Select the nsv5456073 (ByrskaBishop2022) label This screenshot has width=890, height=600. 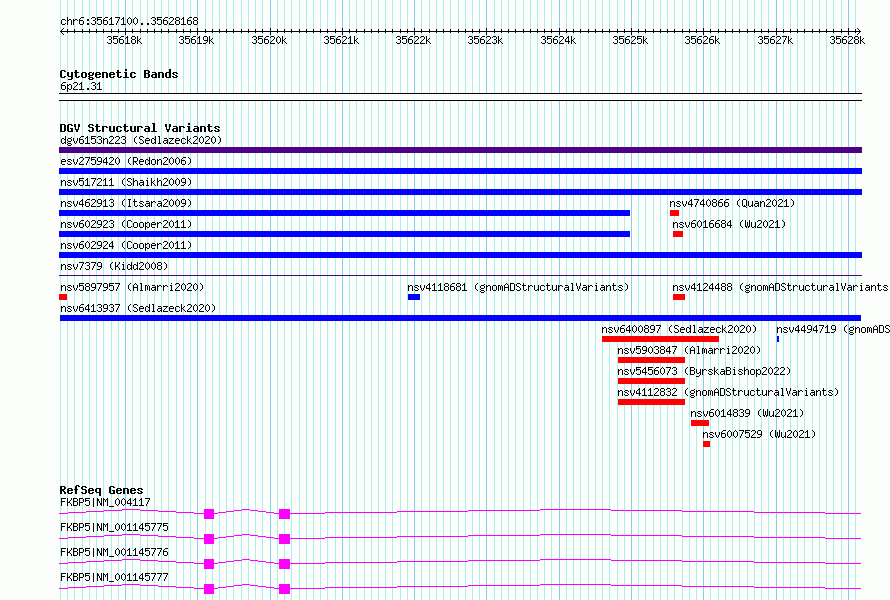coord(704,371)
